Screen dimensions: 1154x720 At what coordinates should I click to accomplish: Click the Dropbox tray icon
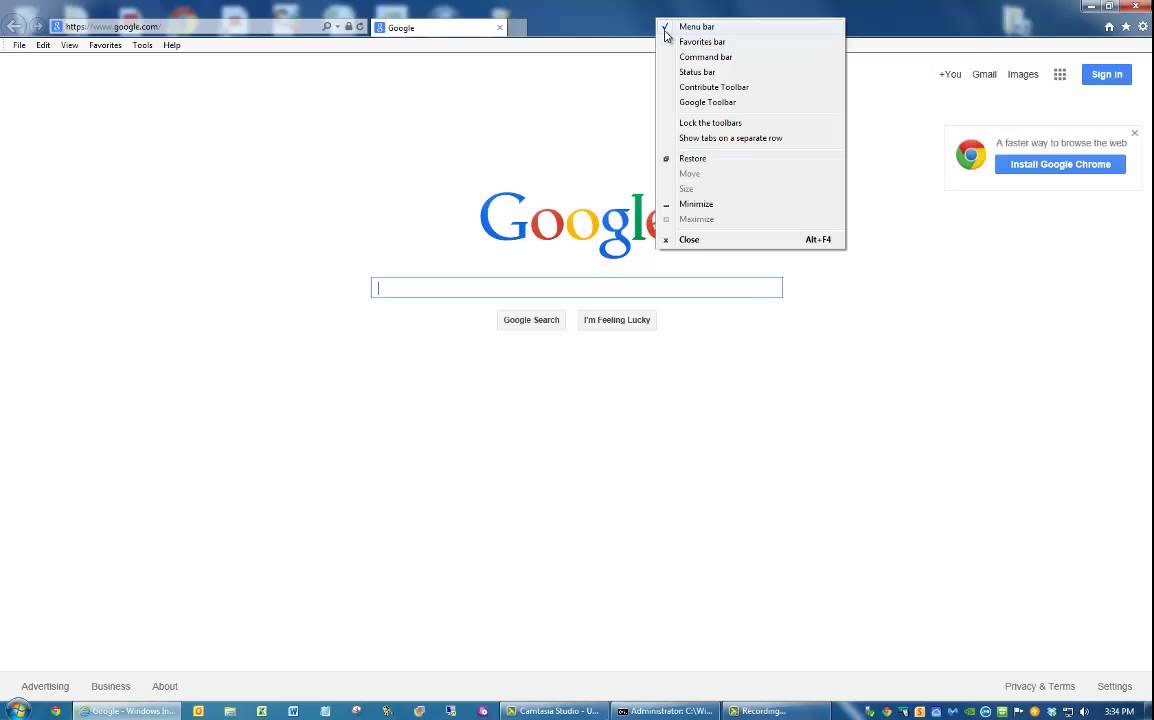pos(1052,712)
